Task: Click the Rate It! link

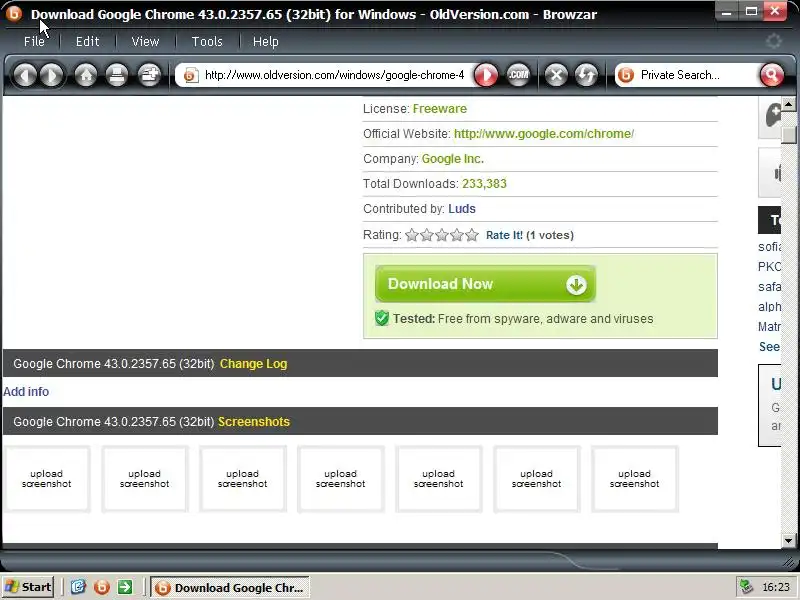Action: click(504, 235)
